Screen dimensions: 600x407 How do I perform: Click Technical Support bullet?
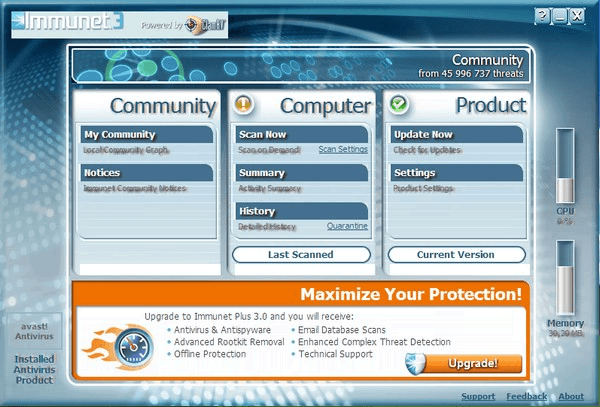tap(335, 354)
